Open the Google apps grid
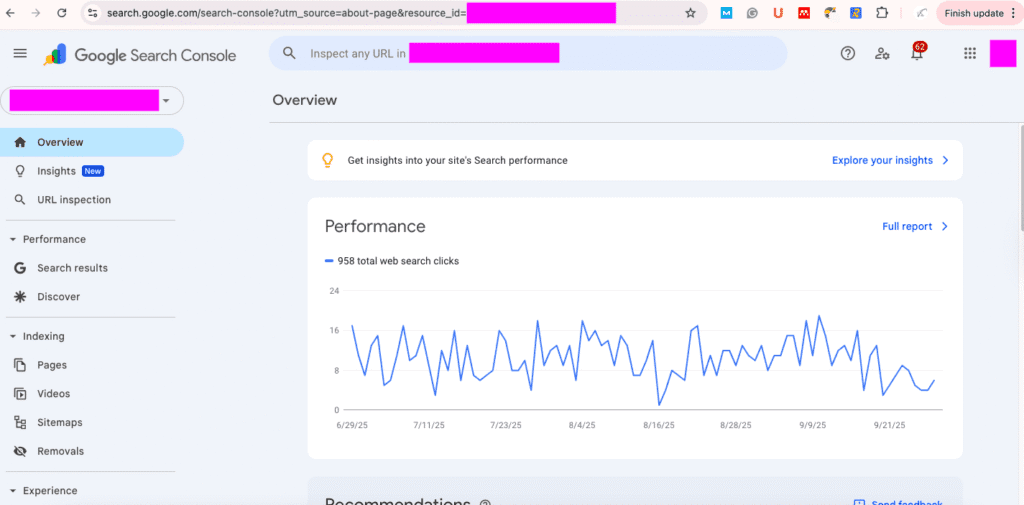 point(970,54)
